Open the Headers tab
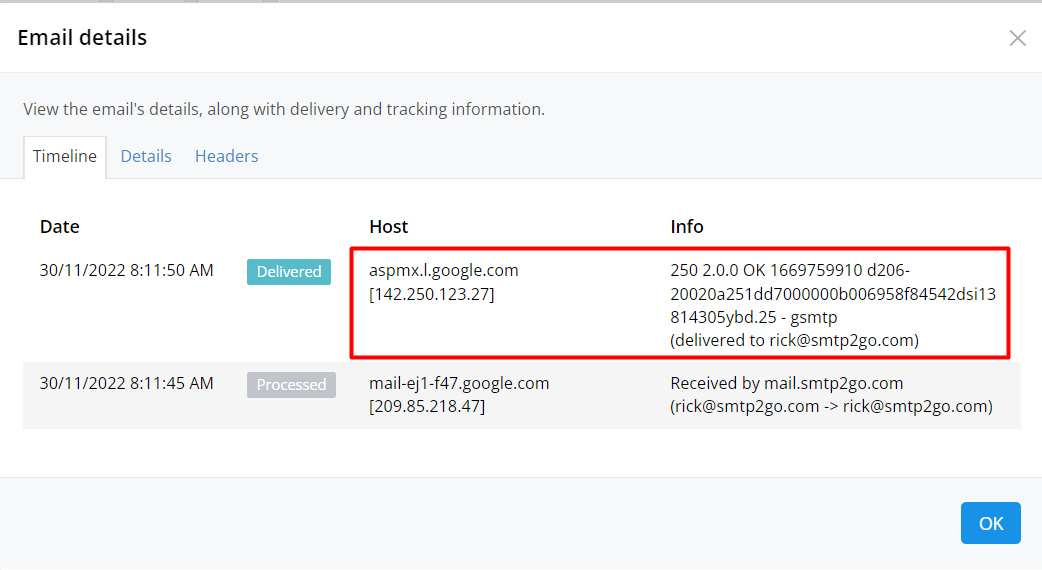1042x570 pixels. click(x=226, y=157)
